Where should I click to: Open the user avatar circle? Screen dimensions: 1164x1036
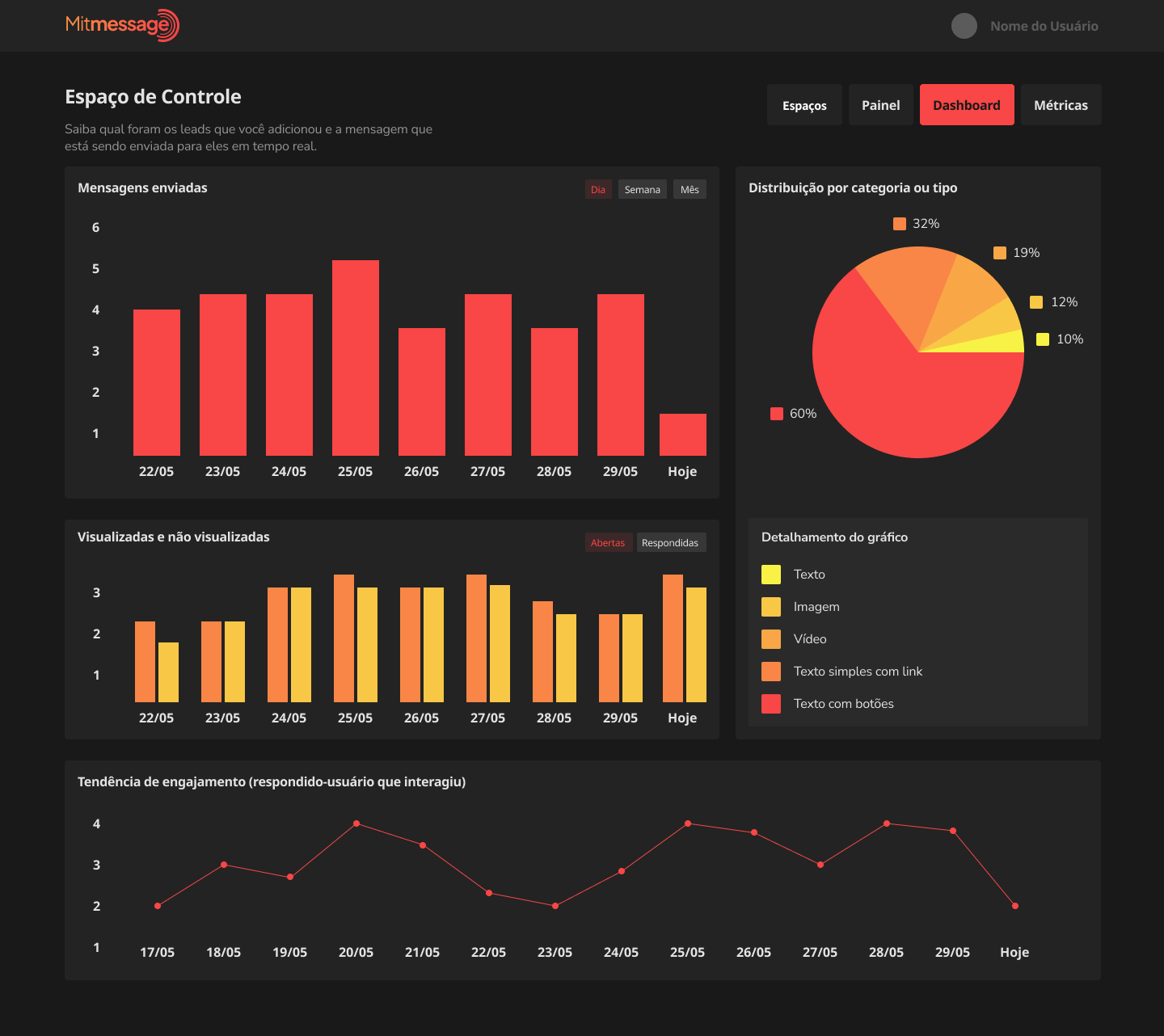tap(964, 26)
